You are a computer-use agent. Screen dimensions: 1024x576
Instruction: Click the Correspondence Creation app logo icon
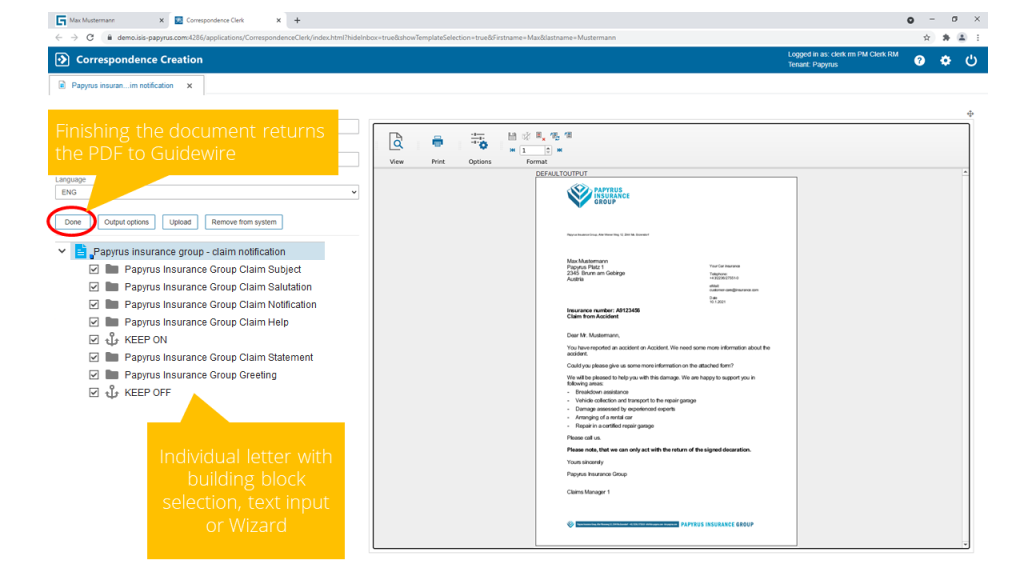pos(62,59)
